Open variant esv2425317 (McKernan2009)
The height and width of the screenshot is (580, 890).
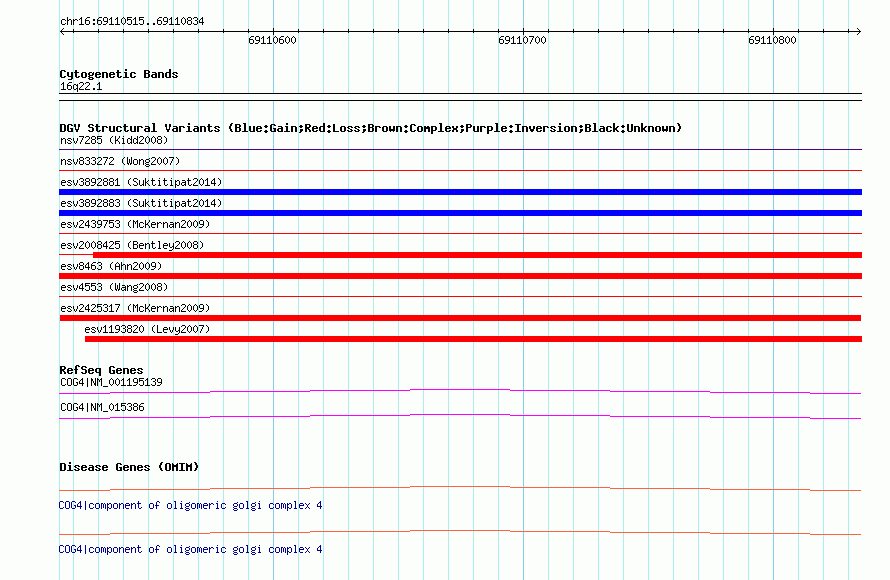tap(135, 308)
